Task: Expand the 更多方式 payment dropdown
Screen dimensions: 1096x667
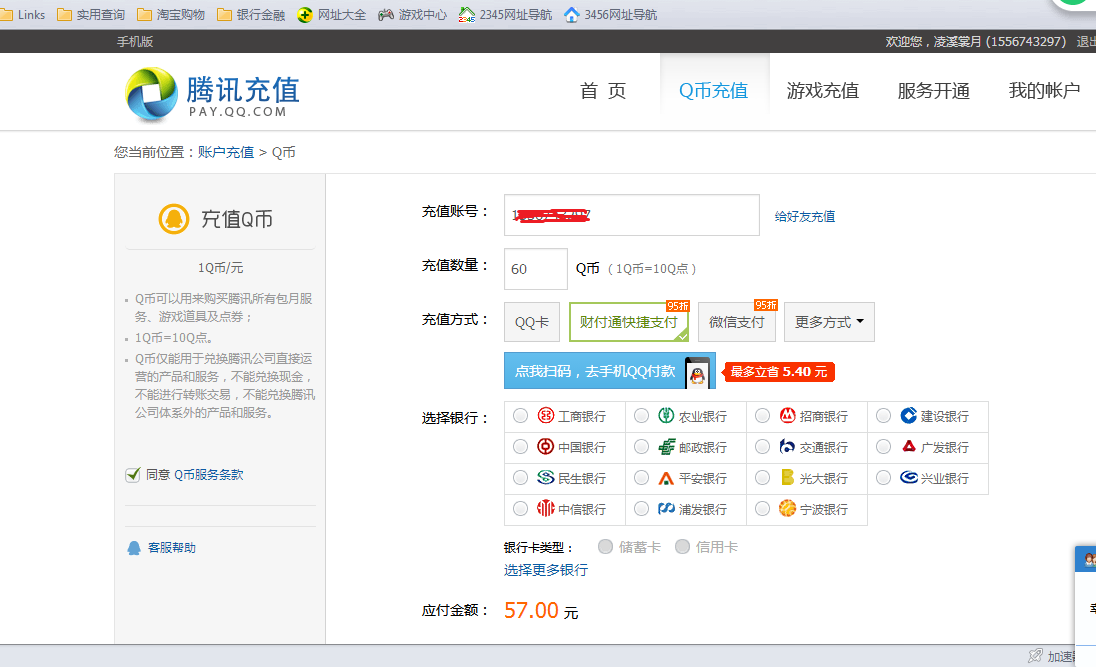Action: click(829, 322)
